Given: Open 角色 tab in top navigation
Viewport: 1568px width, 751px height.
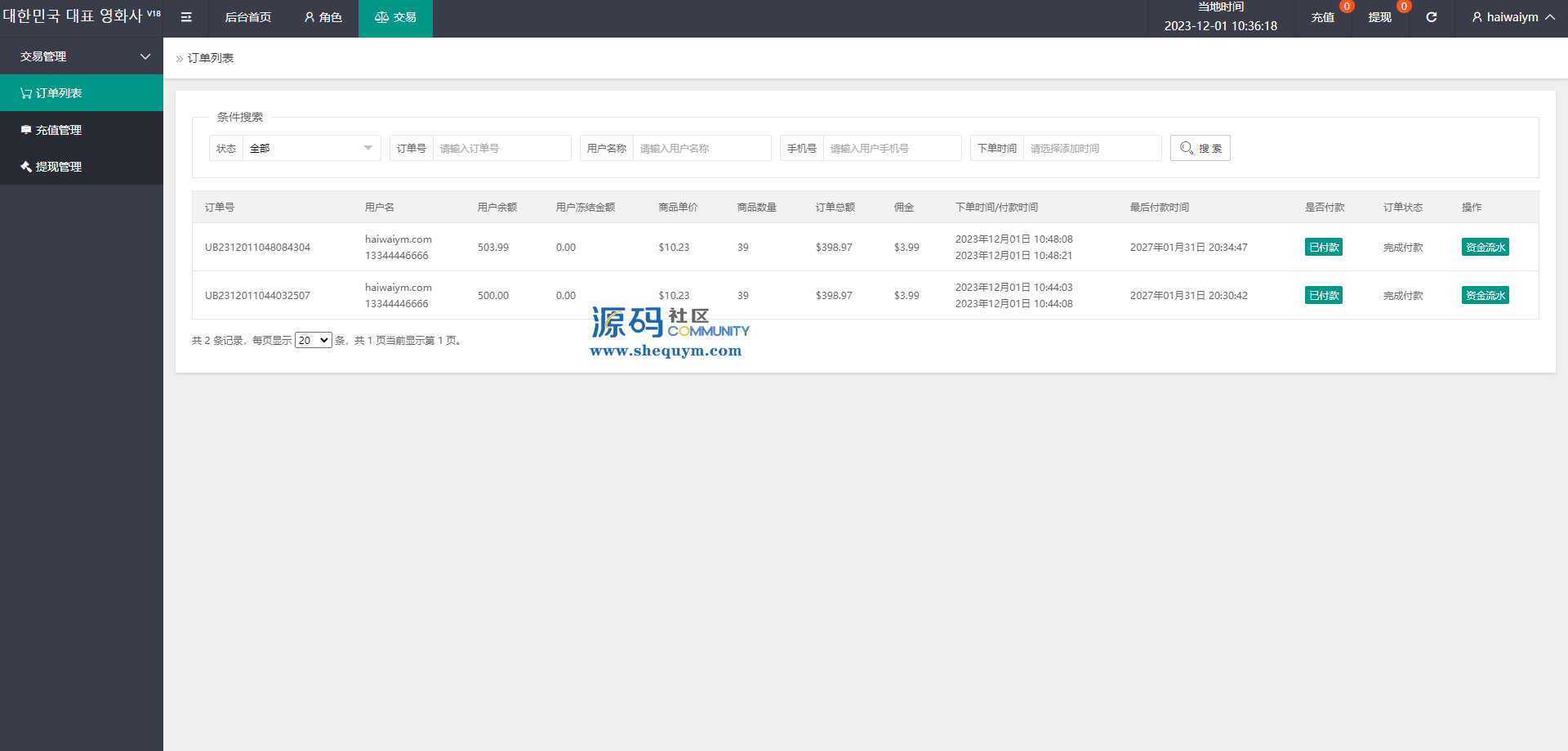Looking at the screenshot, I should click(x=323, y=17).
